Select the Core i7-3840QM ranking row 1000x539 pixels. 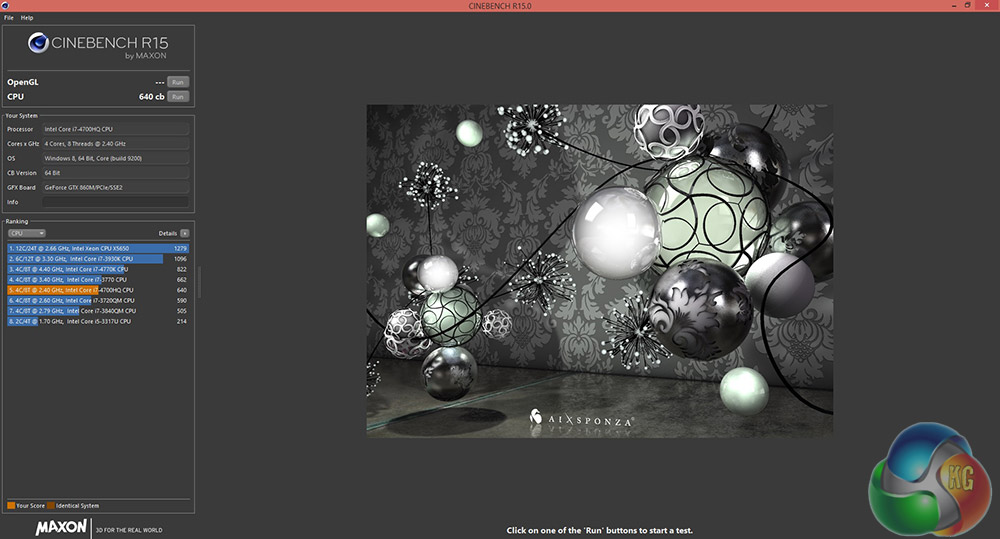click(98, 311)
